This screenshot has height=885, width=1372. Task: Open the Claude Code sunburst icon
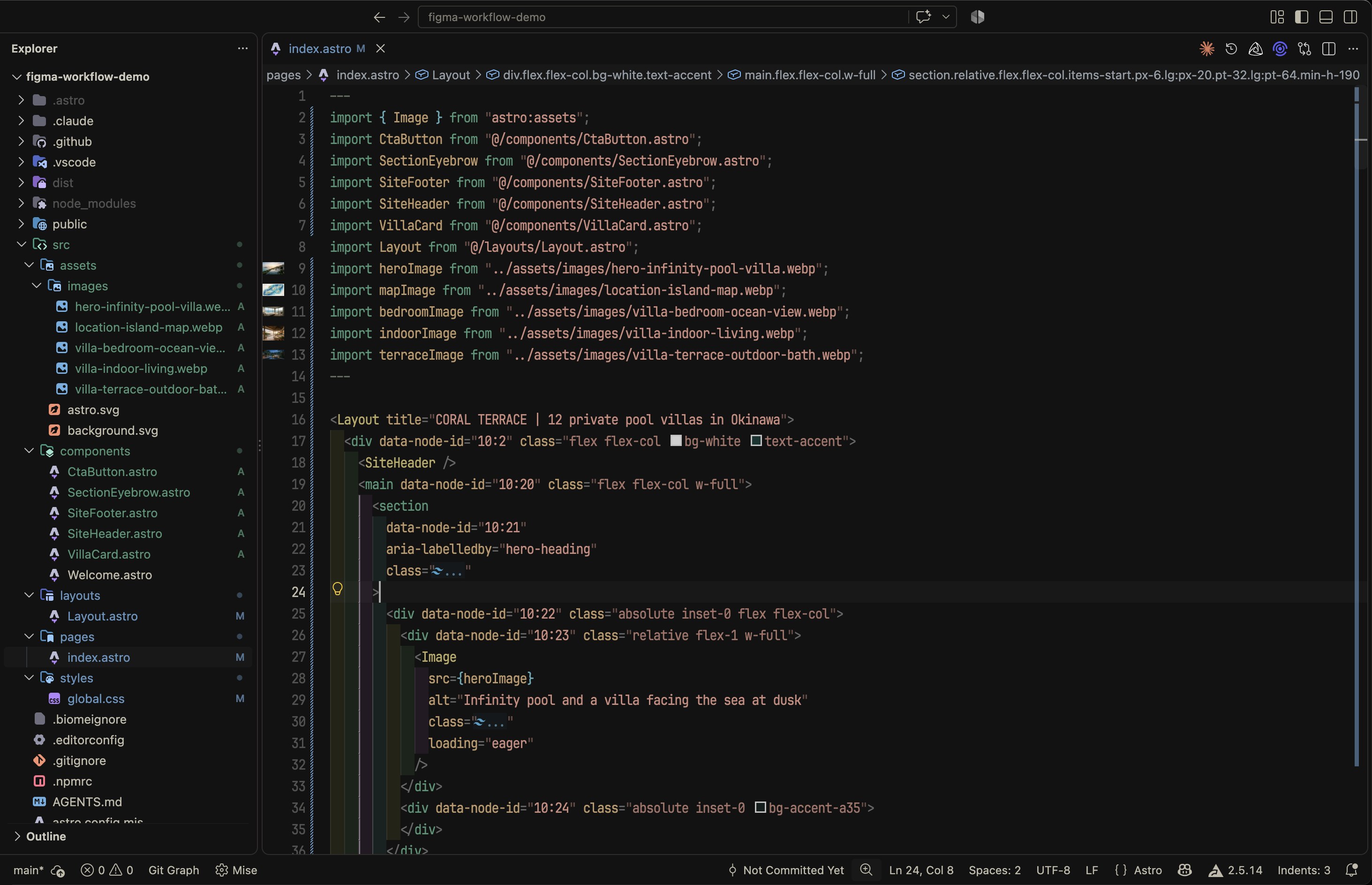1206,49
